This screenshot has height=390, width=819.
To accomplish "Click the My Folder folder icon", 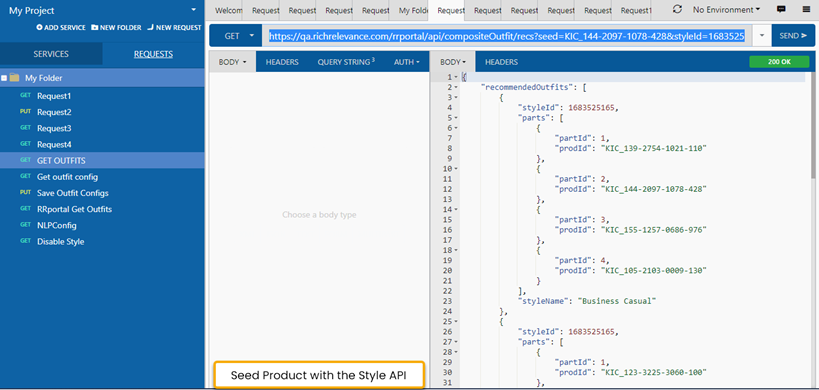I will pos(14,78).
